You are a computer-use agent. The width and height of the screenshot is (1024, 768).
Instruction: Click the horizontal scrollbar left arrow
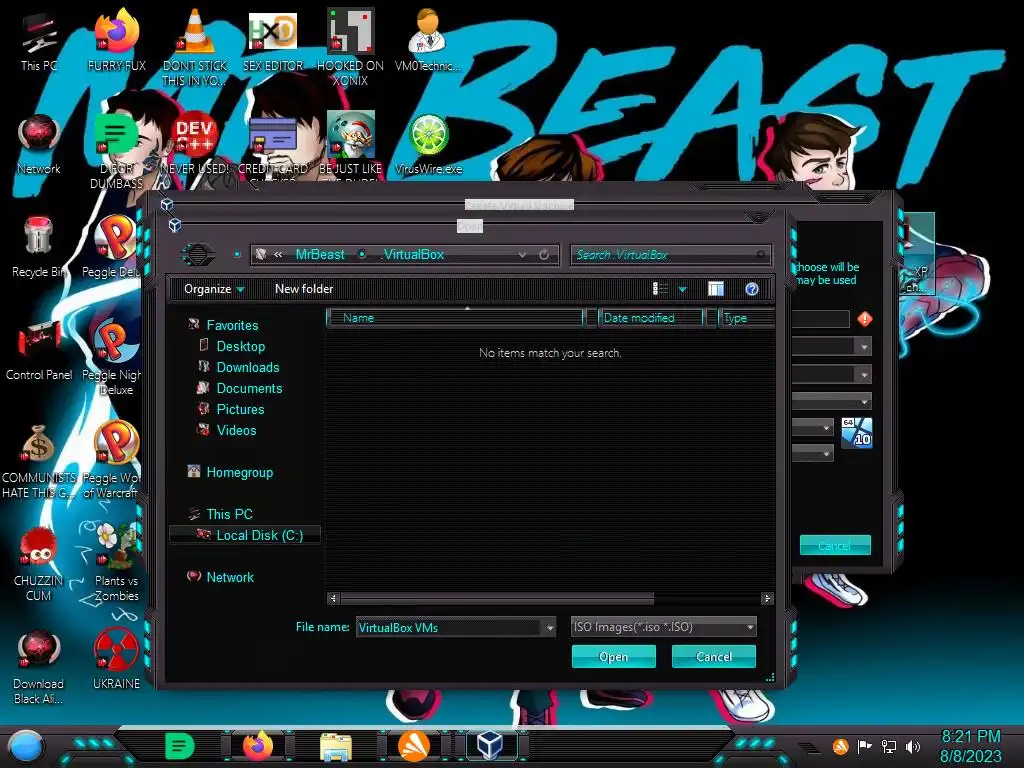coord(333,598)
